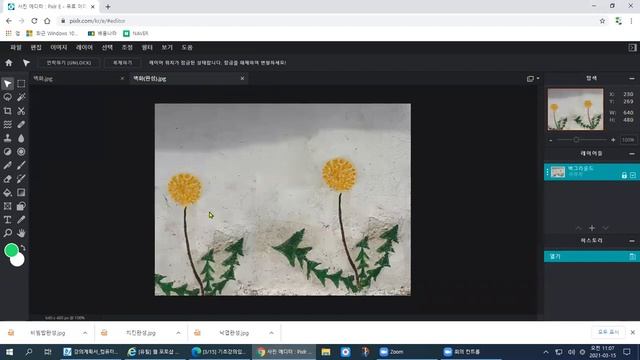The height and width of the screenshot is (360, 640).
Task: Select the Dodge/Burn tool
Action: [7, 151]
